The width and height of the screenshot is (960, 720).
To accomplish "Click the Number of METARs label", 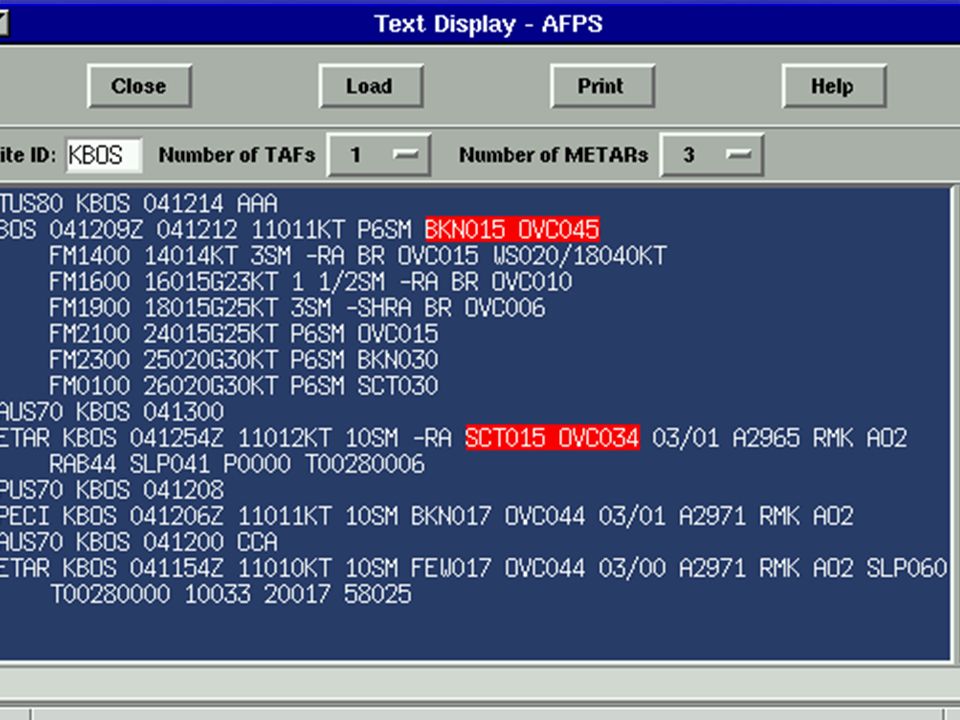I will [553, 155].
